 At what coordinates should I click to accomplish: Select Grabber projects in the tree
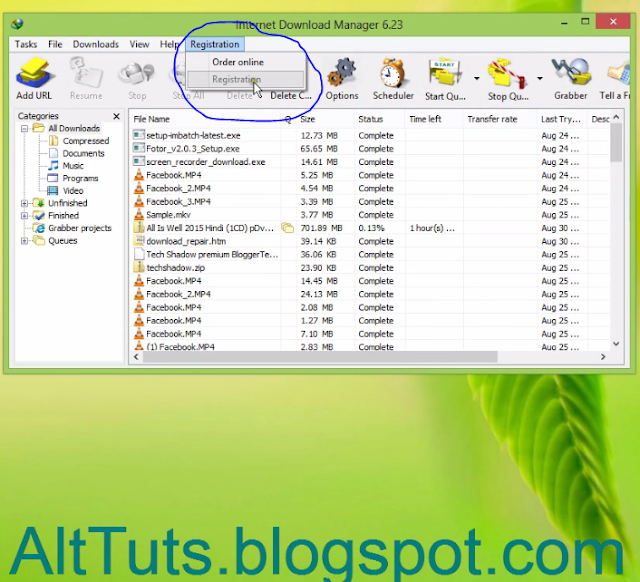click(x=80, y=228)
